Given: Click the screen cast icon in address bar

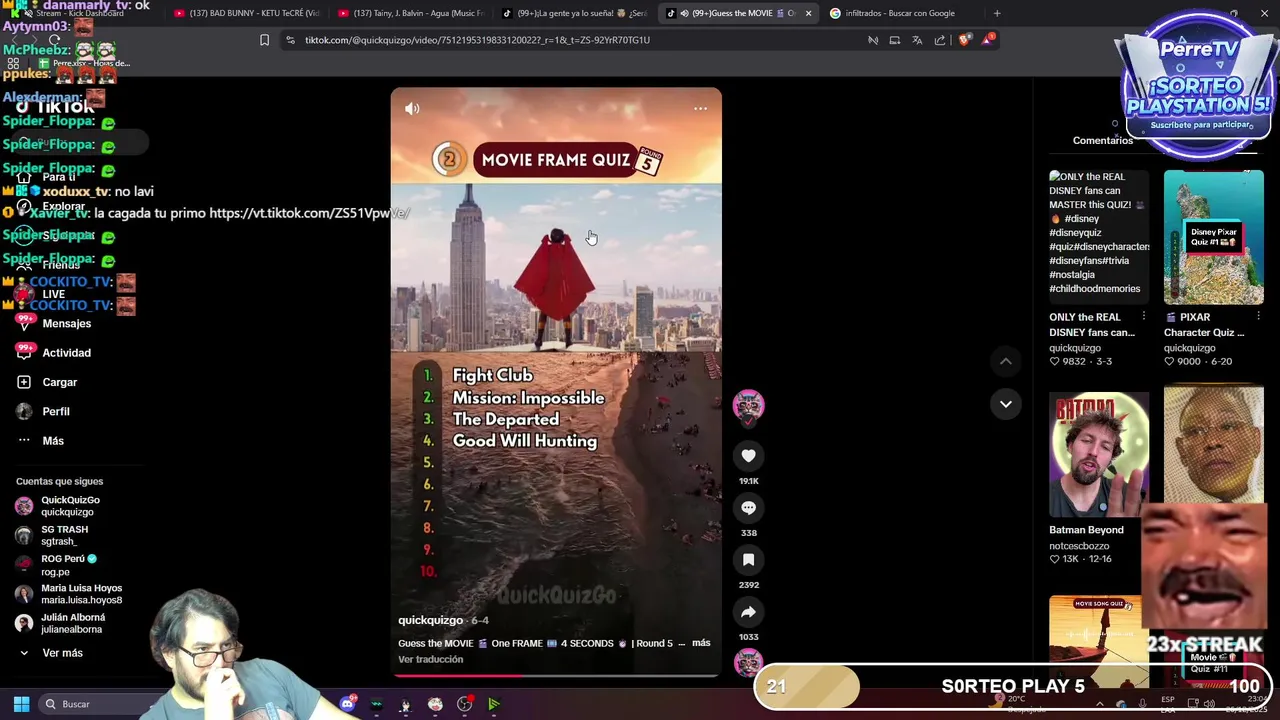Looking at the screenshot, I should tap(895, 40).
